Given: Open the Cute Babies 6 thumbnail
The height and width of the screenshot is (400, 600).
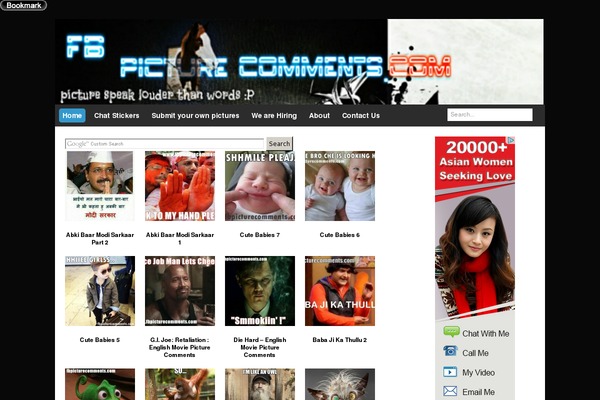Looking at the screenshot, I should [340, 186].
